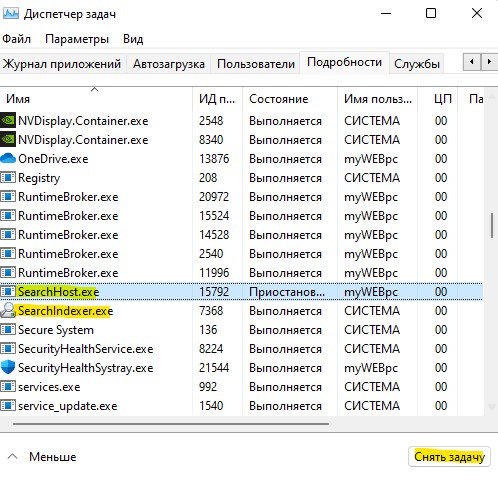Screen dimensions: 498x479
Task: Select the SearchIndexer.exe process name
Action: tap(65, 311)
